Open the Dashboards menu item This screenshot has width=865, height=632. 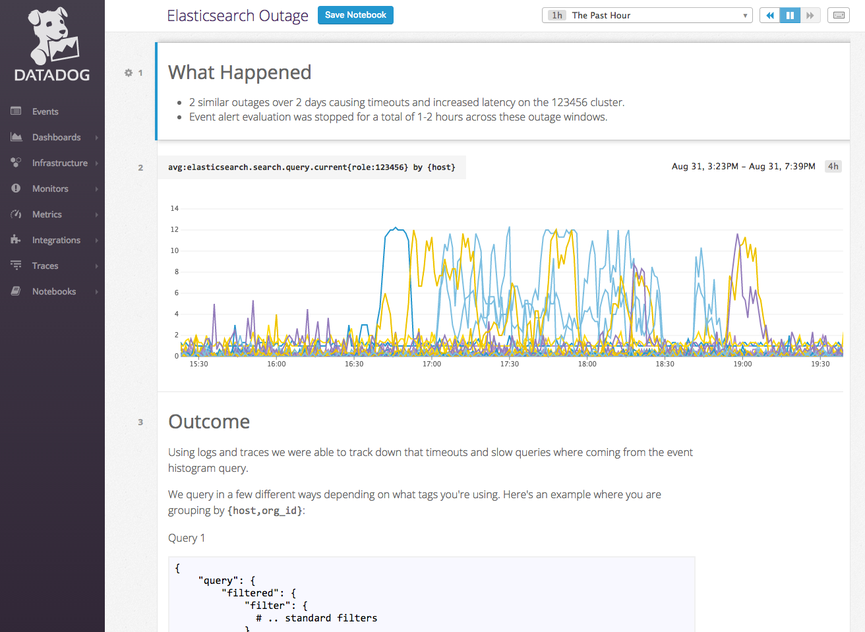coord(56,137)
